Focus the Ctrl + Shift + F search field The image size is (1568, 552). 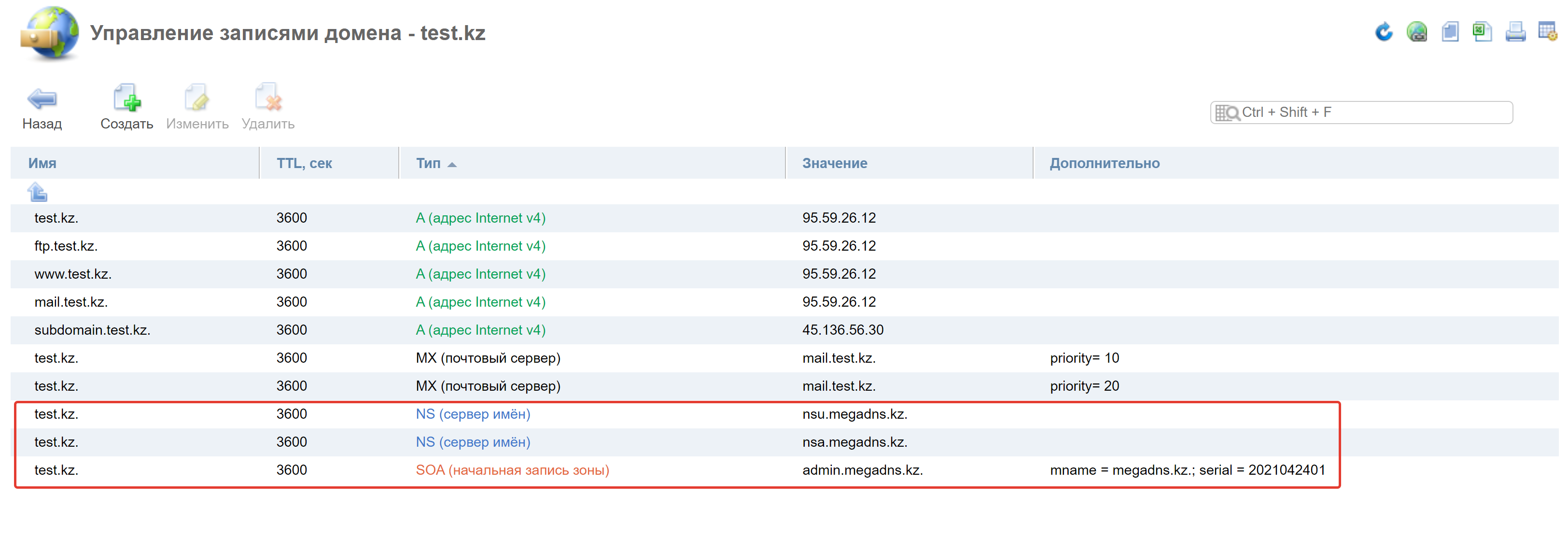pos(1361,113)
